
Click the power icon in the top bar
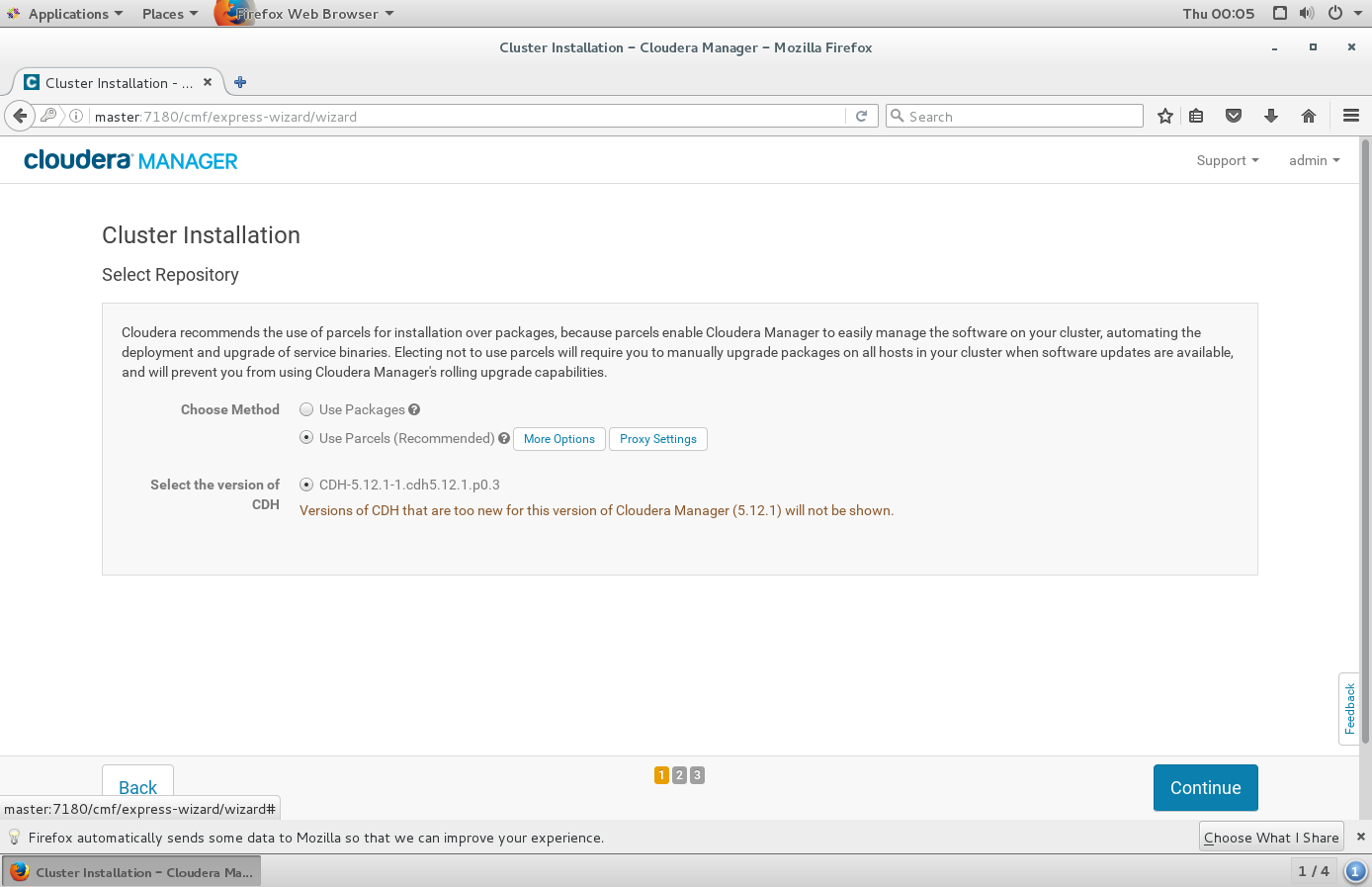pos(1335,13)
